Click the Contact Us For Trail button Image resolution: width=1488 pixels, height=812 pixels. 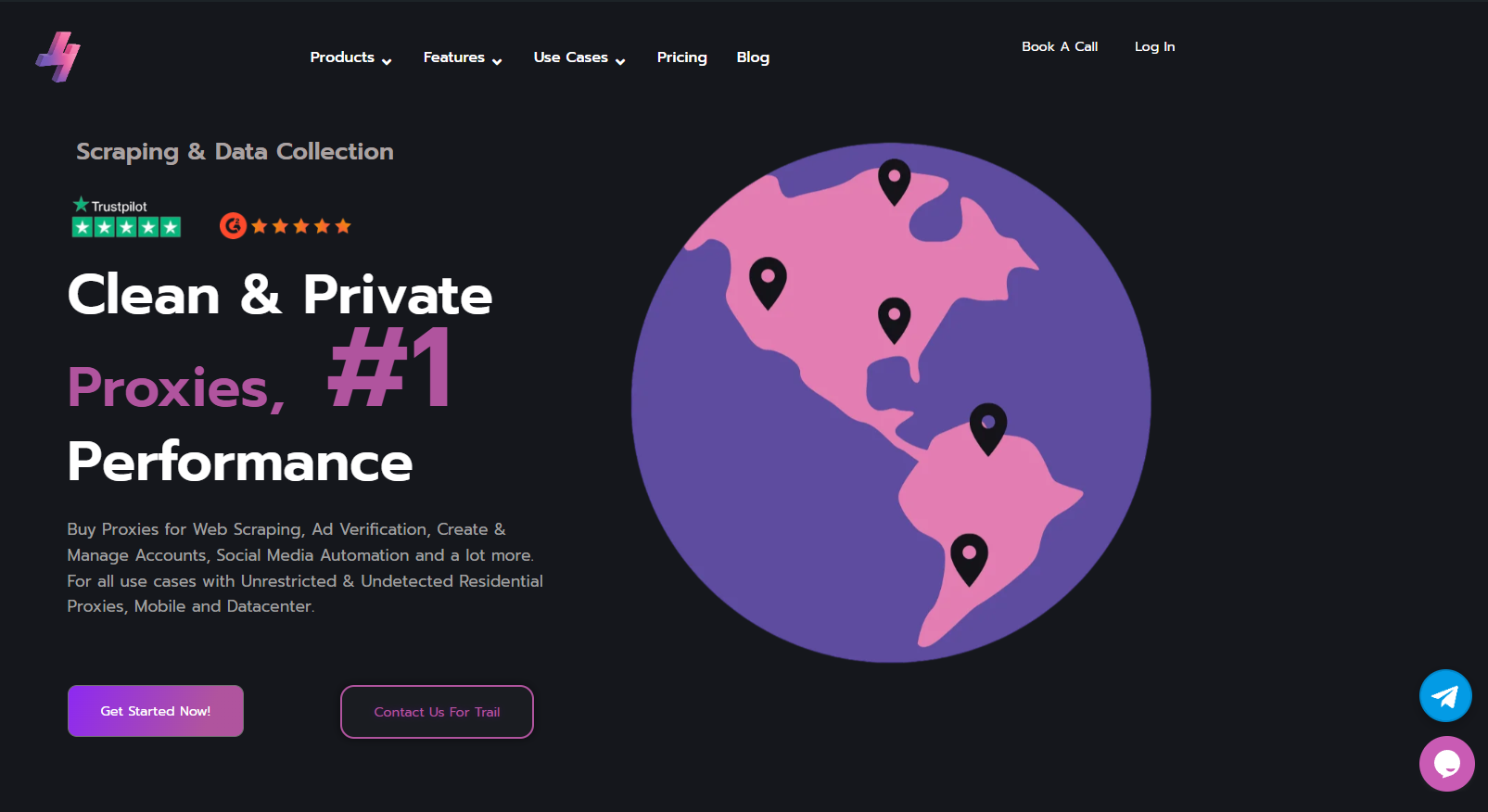[437, 712]
